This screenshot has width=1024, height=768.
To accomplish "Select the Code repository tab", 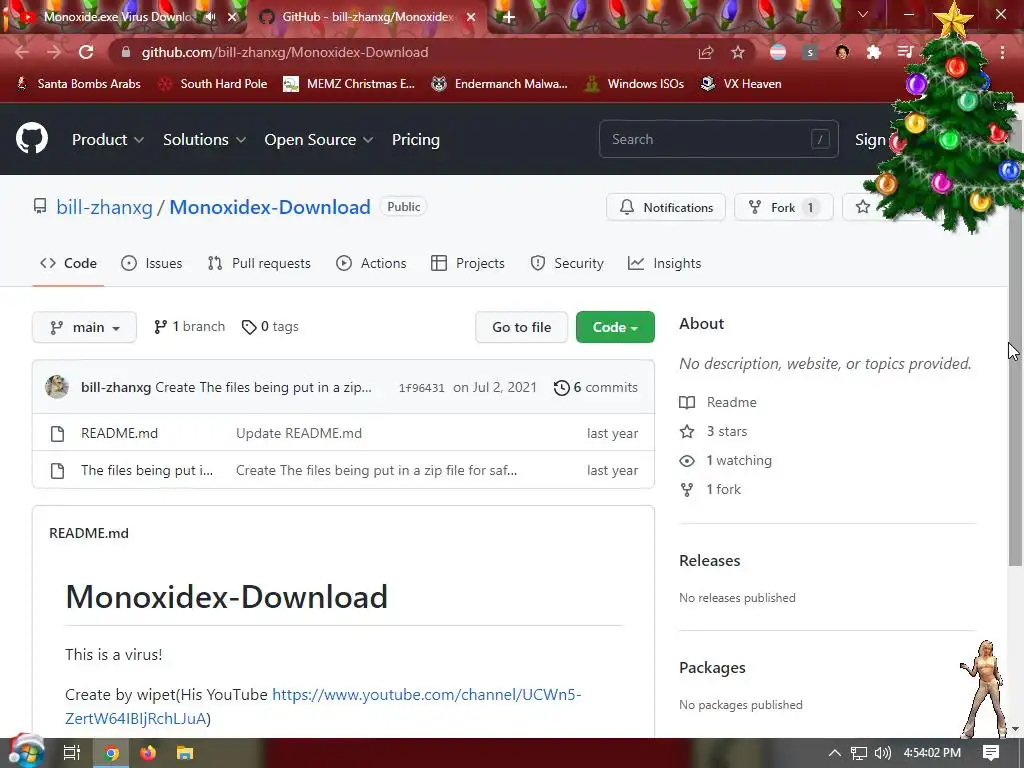I will (68, 263).
